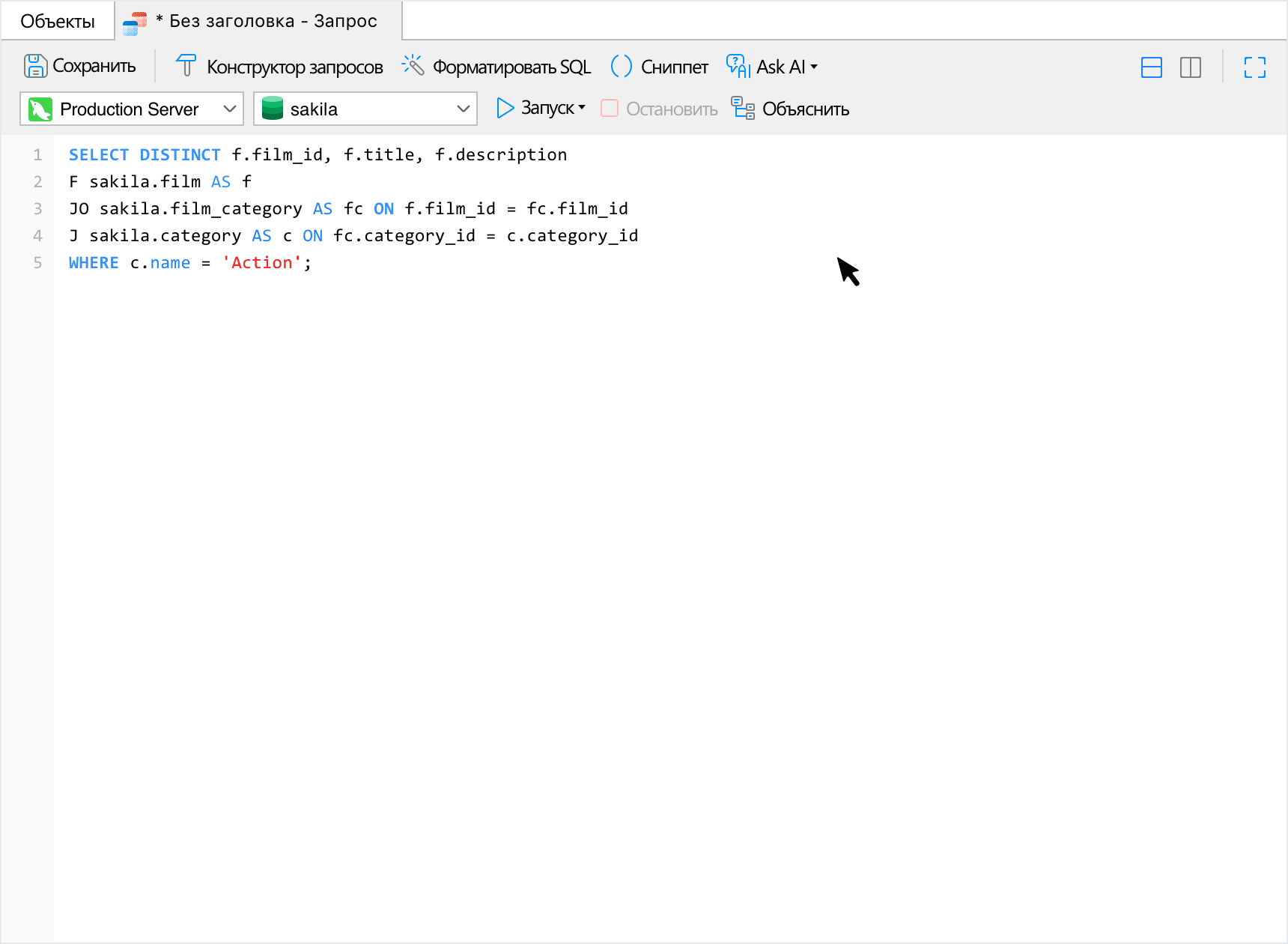Select the Без заголовка - Запрос tab
Screen dimensions: 1288x944
point(258,21)
